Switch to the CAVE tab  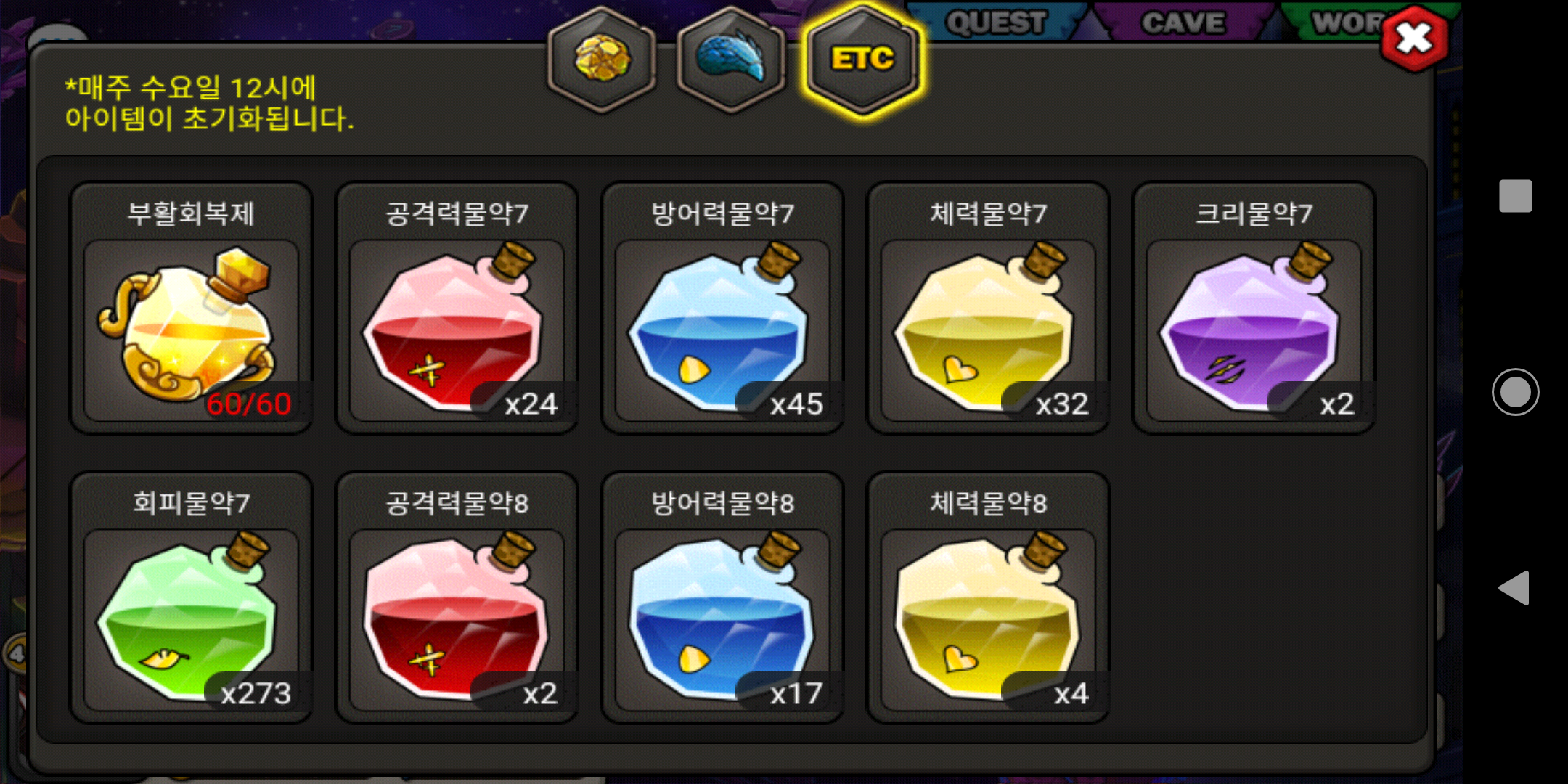[1183, 22]
